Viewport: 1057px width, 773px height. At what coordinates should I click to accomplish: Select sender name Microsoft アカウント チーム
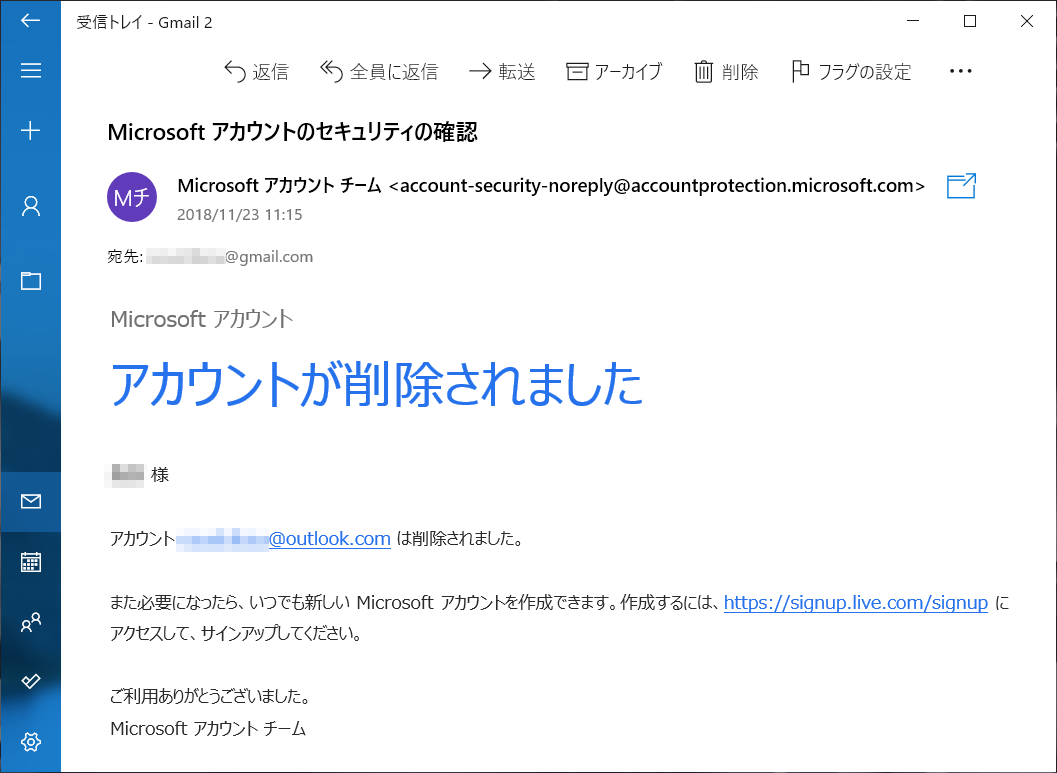[280, 185]
